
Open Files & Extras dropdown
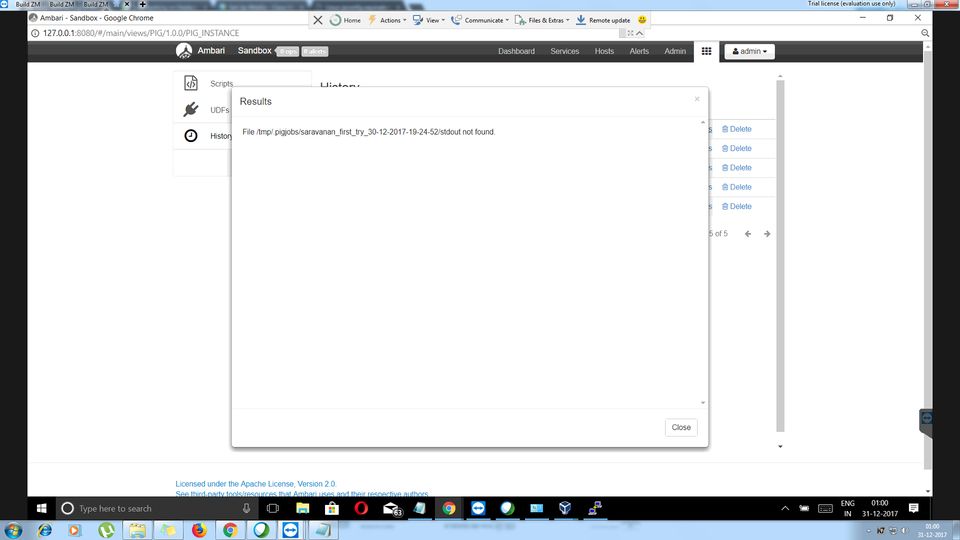point(542,20)
